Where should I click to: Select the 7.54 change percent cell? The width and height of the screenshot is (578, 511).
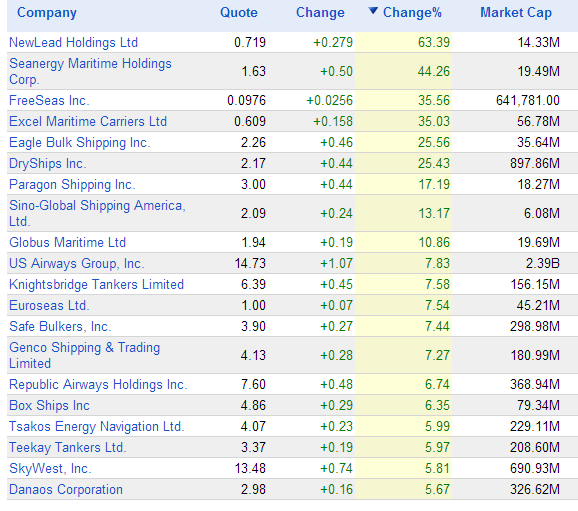click(x=437, y=305)
